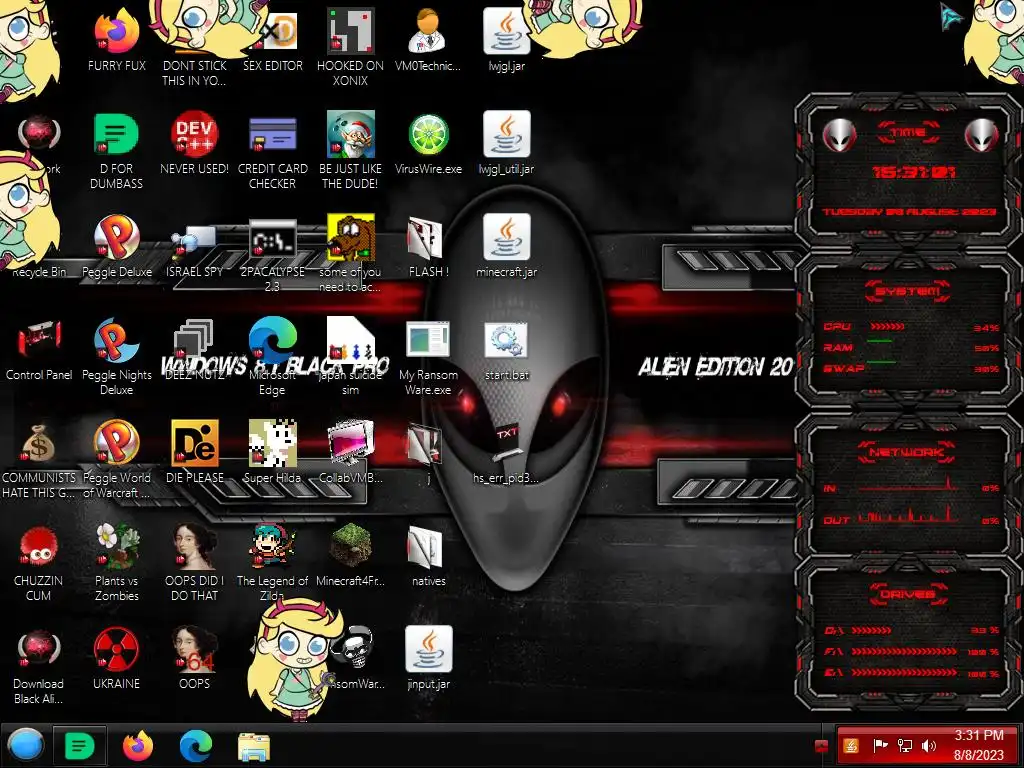1024x768 pixels.
Task: Open DEEZ NUTZ stacked windows icon
Action: click(195, 340)
